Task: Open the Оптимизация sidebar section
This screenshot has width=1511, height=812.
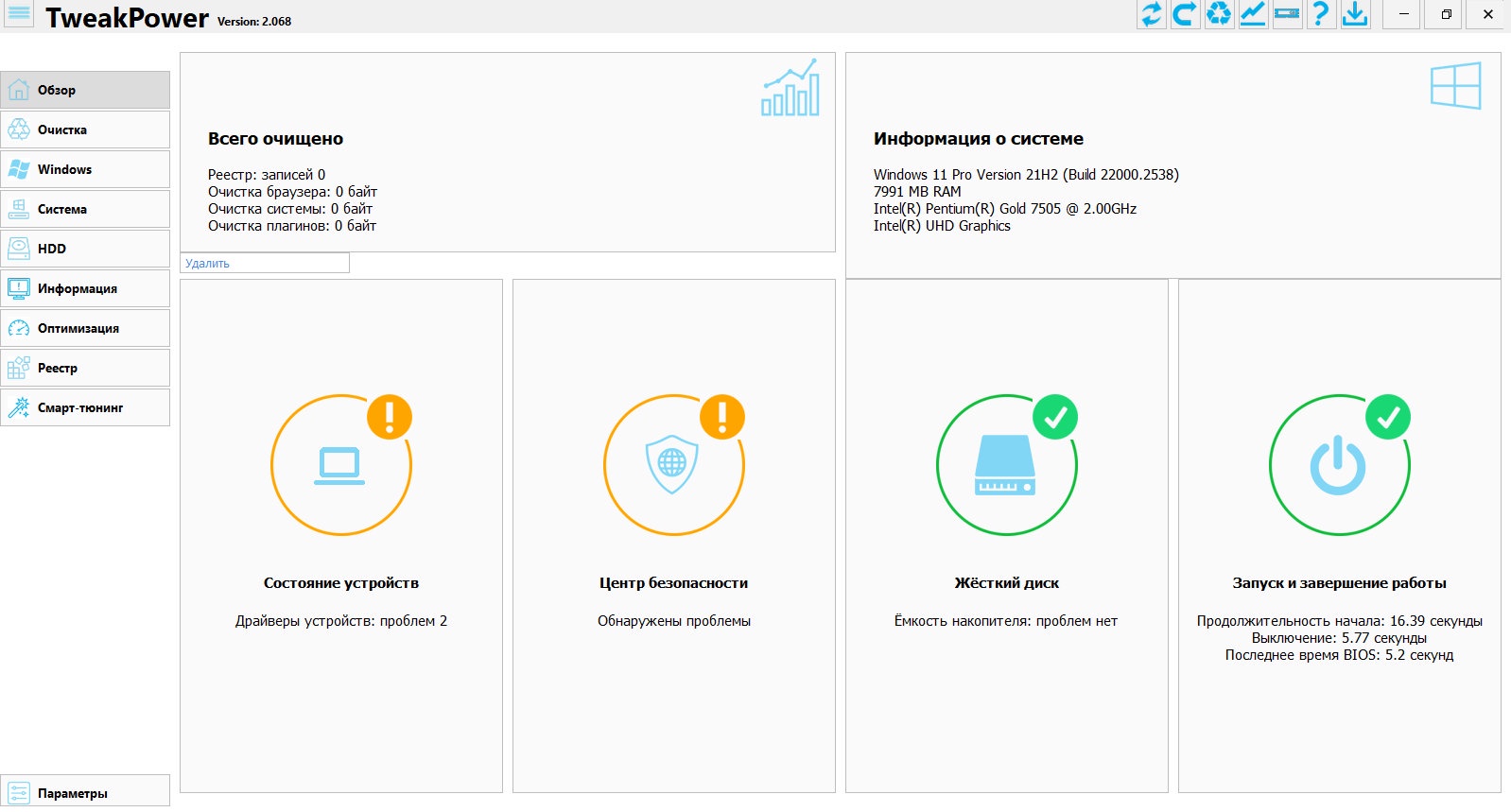Action: [85, 328]
